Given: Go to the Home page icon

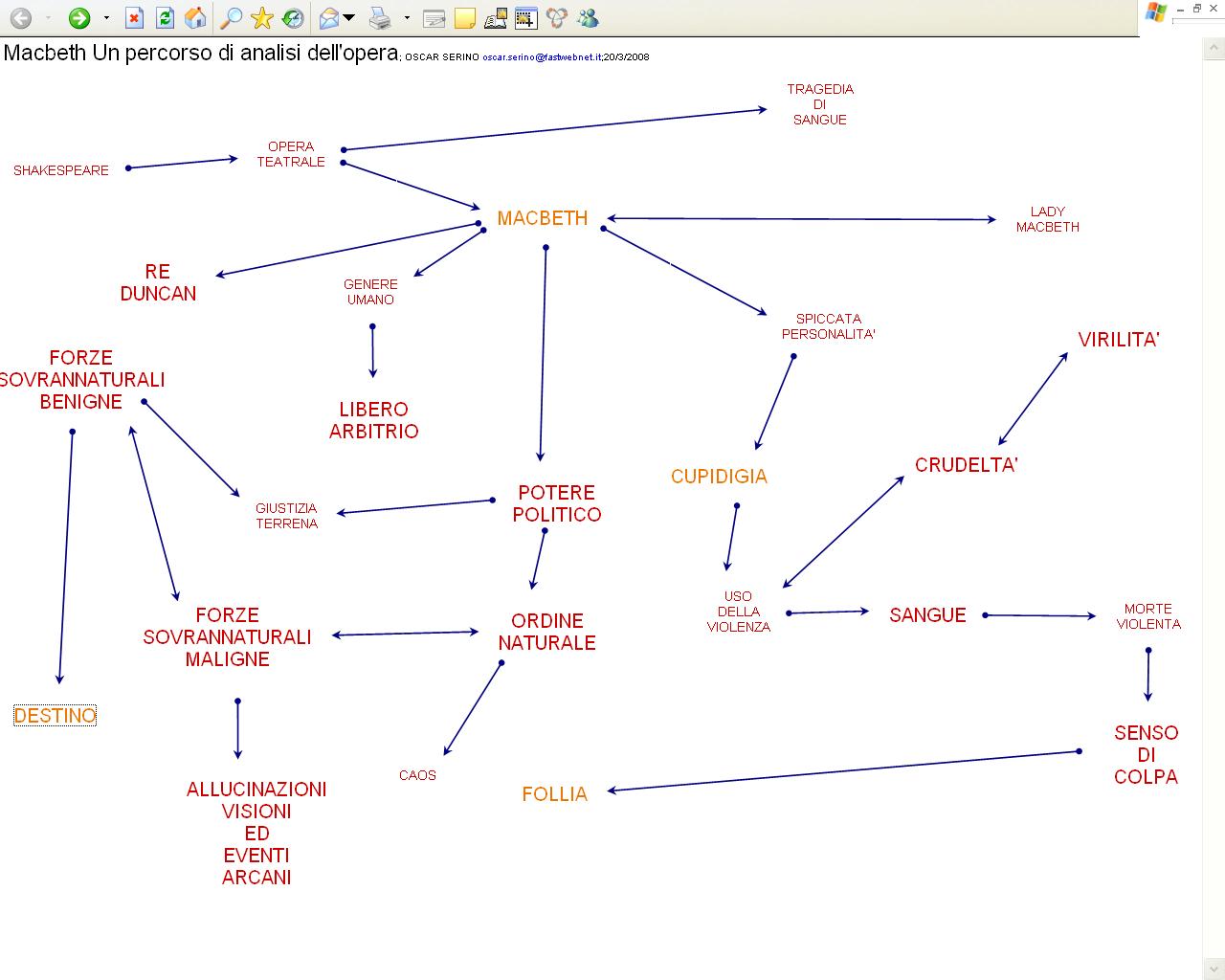Looking at the screenshot, I should tap(194, 18).
